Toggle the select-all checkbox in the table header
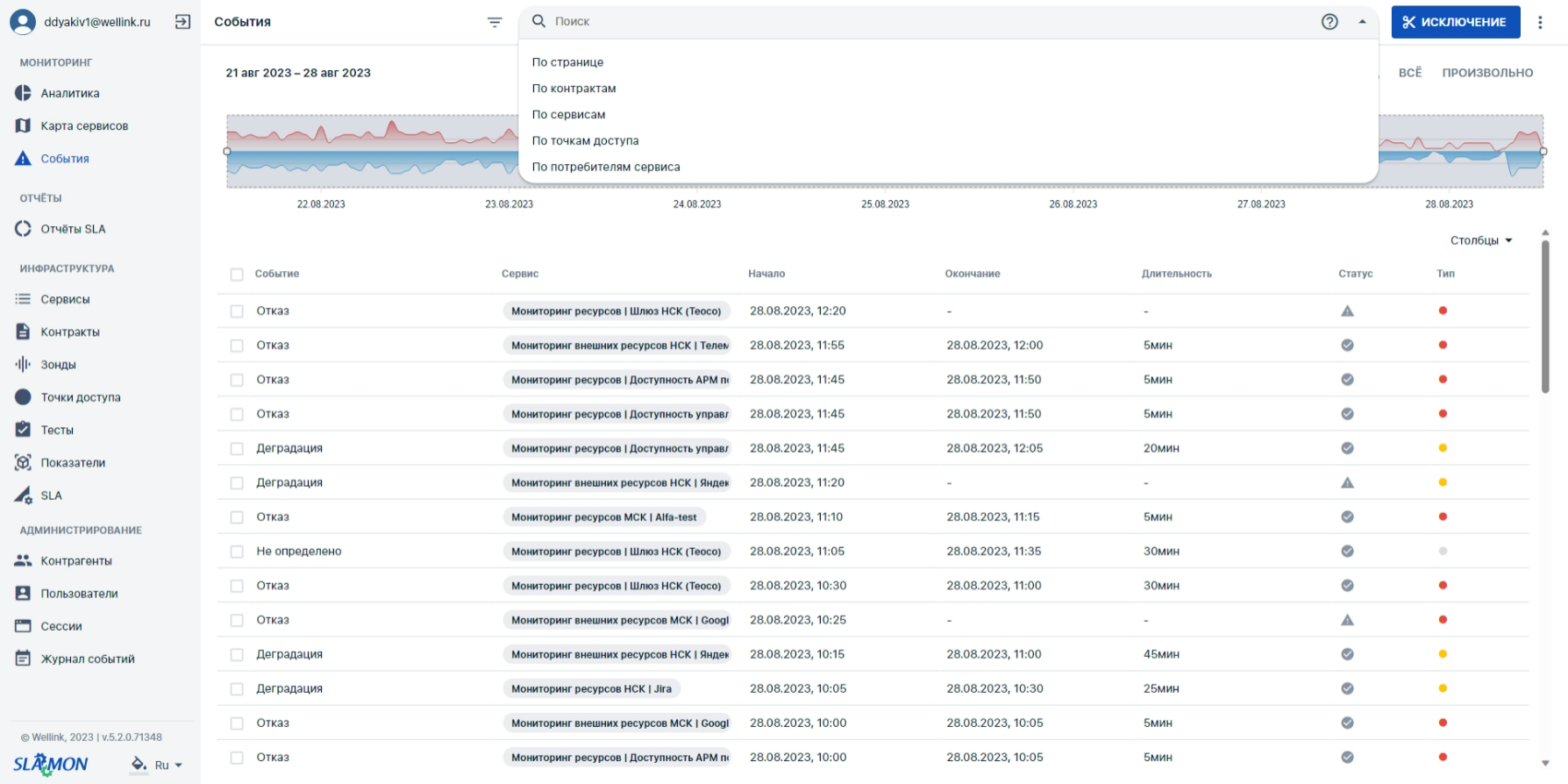Viewport: 1568px width, 784px height. pyautogui.click(x=237, y=274)
